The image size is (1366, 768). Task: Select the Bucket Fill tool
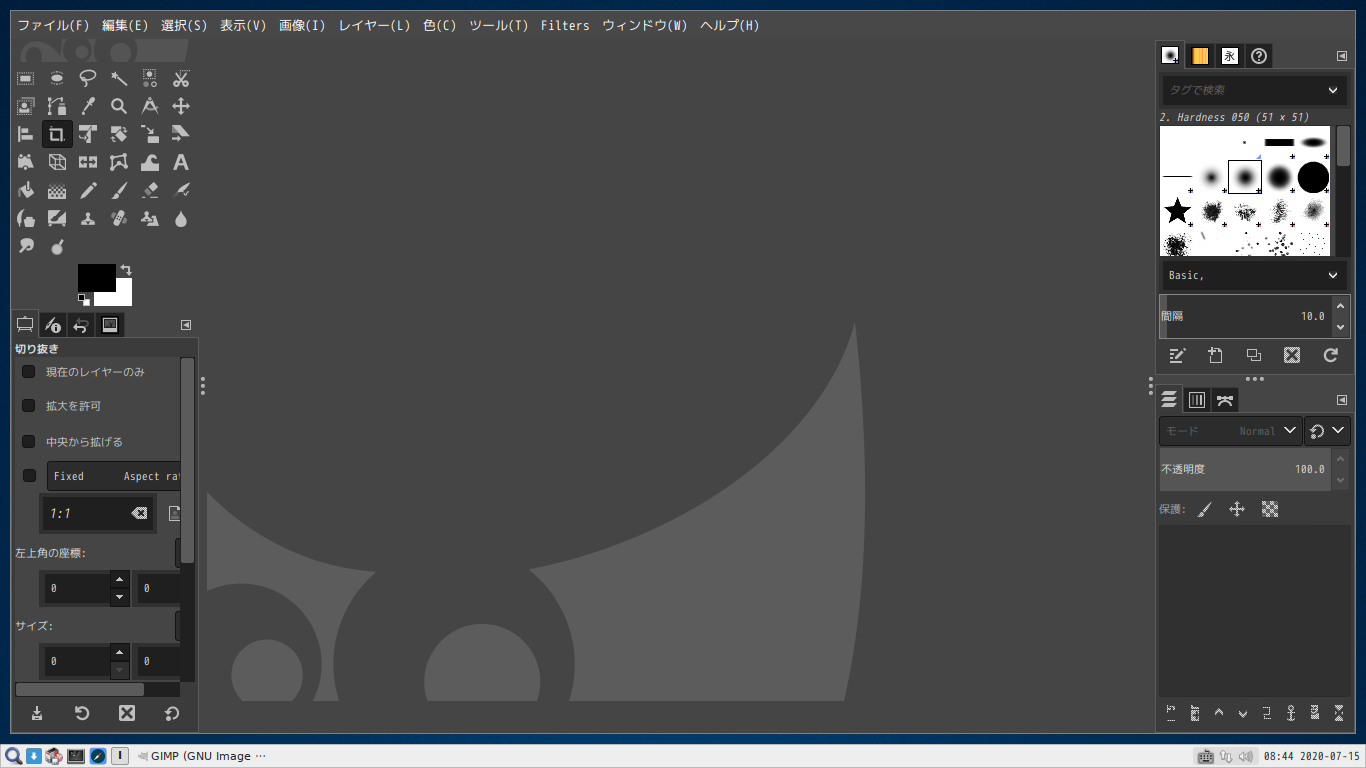tap(26, 190)
